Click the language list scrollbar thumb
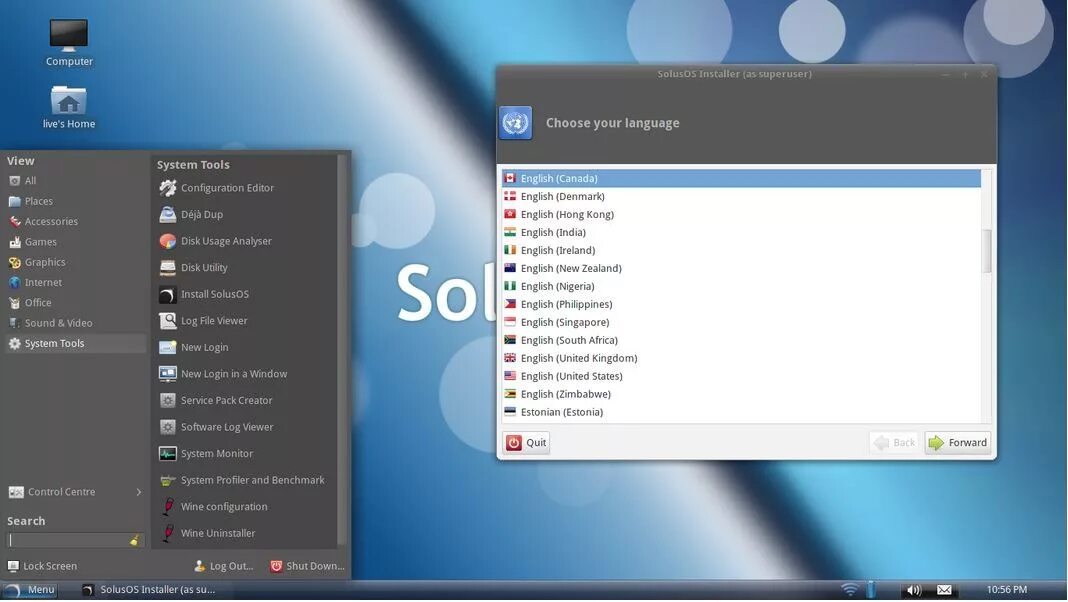The height and width of the screenshot is (602, 1068). tap(986, 251)
